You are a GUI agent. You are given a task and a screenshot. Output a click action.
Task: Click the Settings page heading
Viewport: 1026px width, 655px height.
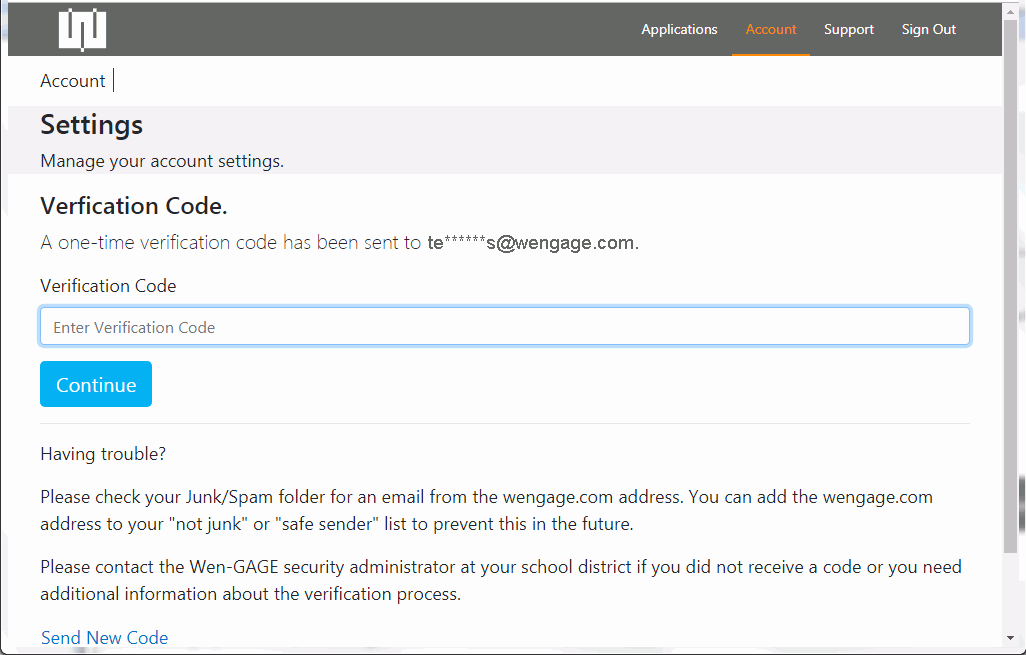(x=92, y=125)
